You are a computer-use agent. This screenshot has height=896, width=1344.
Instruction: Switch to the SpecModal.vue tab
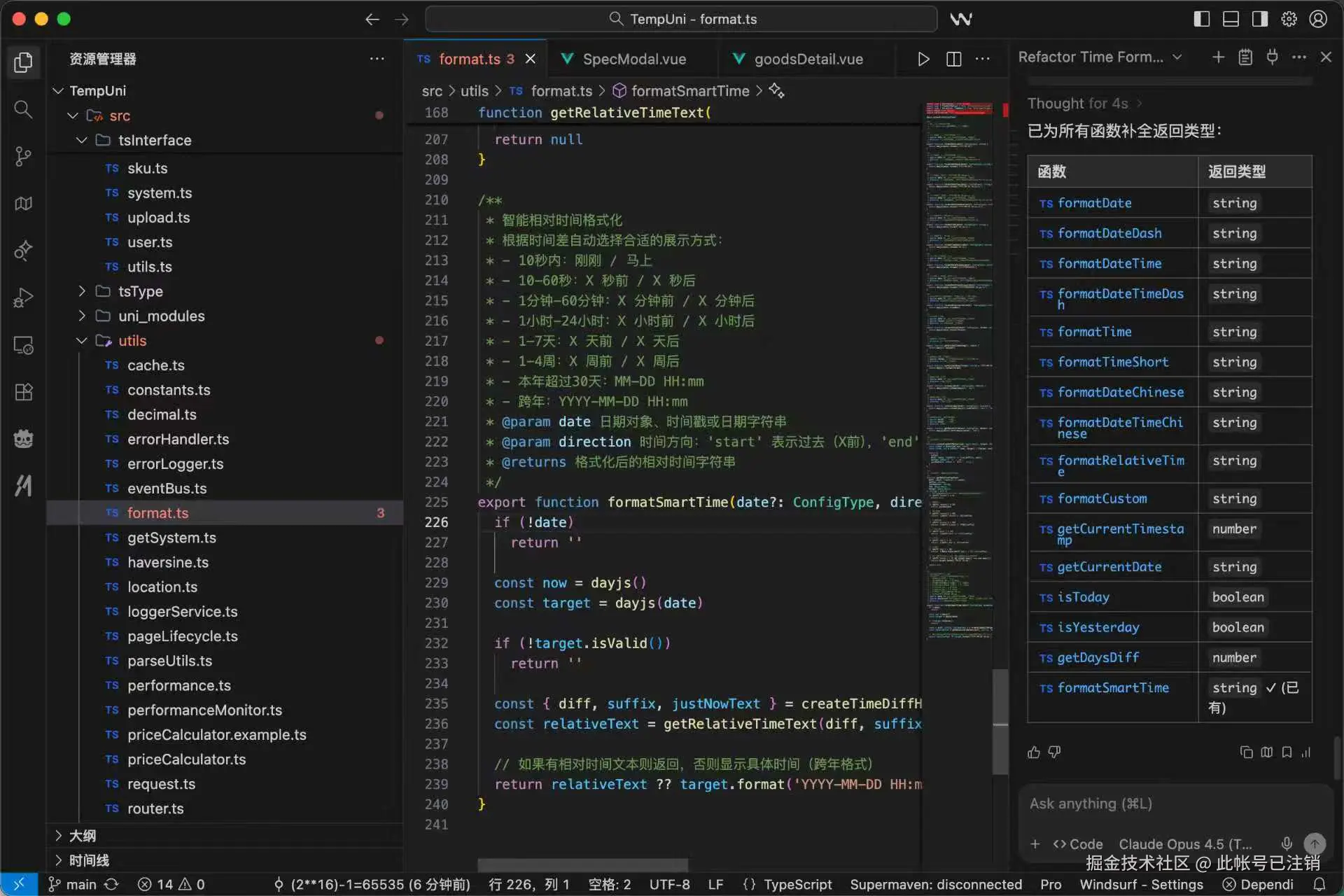coord(633,59)
